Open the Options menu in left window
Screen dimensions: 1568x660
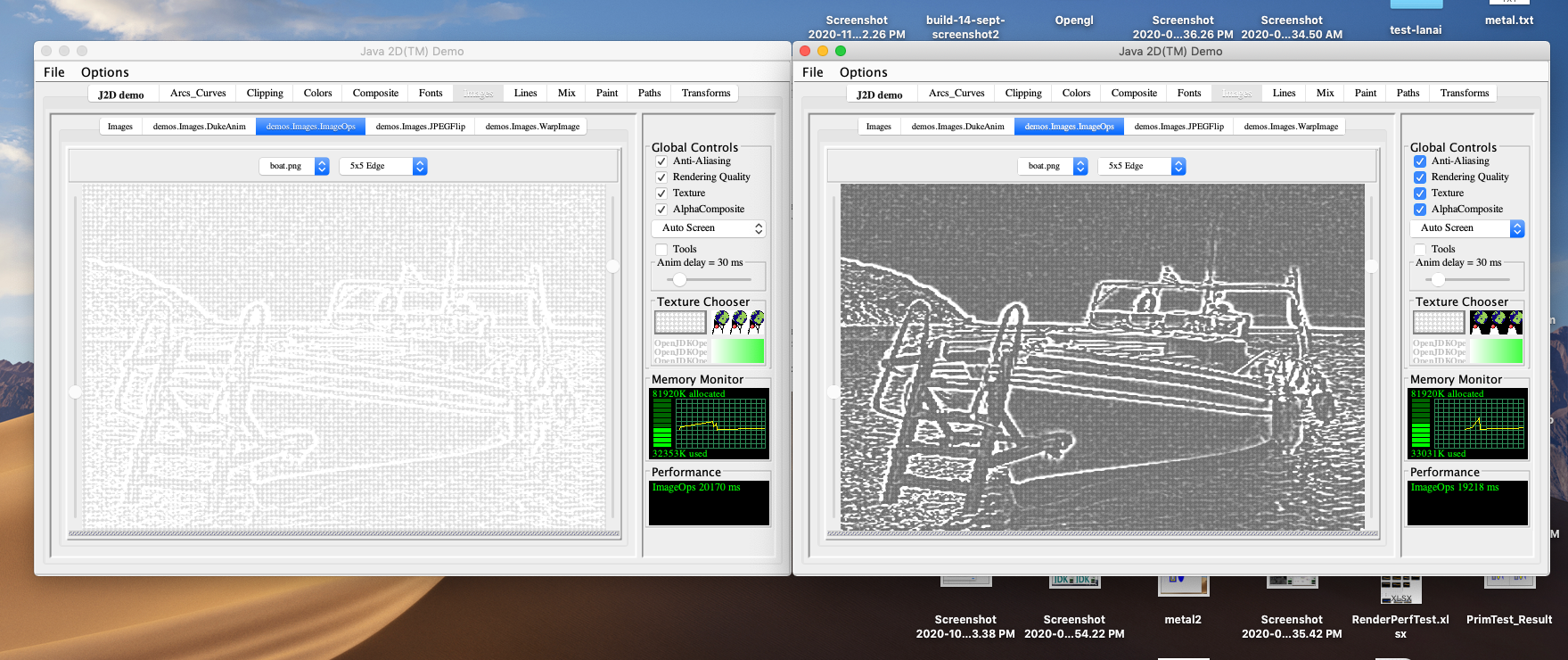(x=104, y=72)
